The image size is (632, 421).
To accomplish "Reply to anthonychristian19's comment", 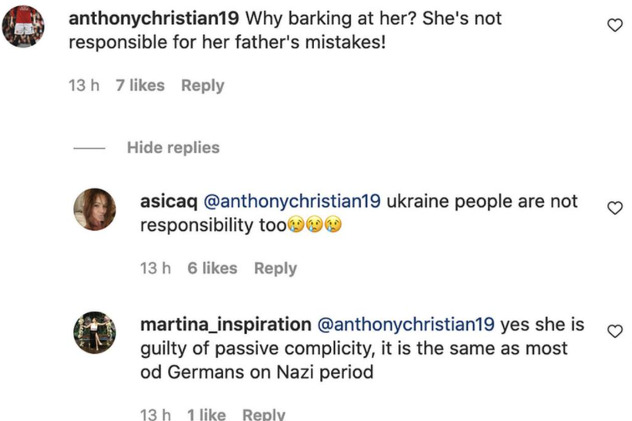I will point(202,86).
